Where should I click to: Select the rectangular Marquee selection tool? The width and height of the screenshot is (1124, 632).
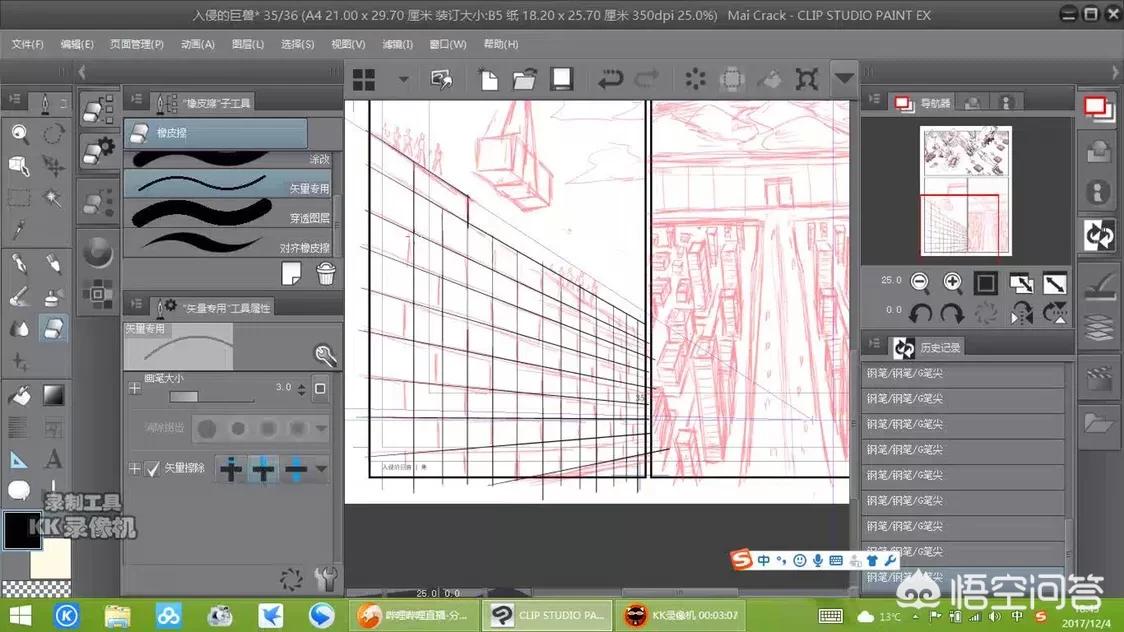tap(19, 197)
